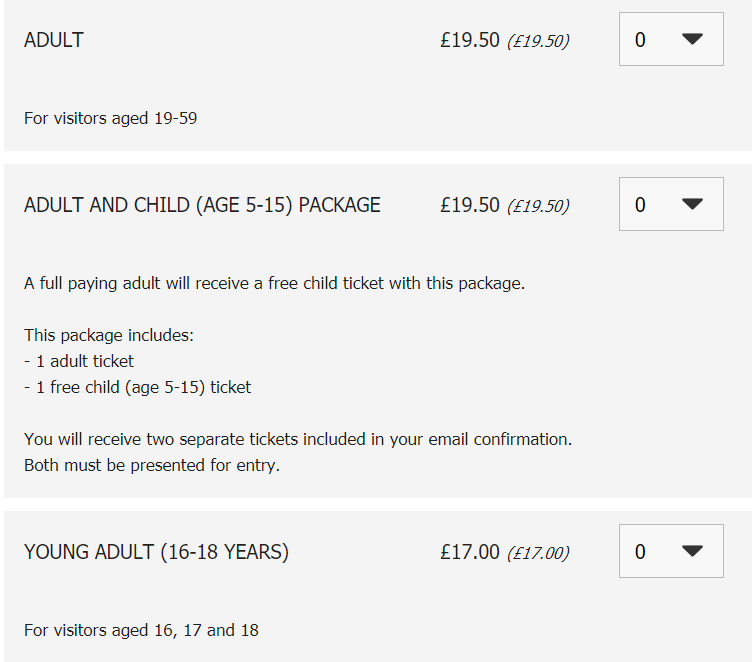Click "For visitors aged 19-59" description
Screen dimensions: 752x662
click(x=110, y=118)
